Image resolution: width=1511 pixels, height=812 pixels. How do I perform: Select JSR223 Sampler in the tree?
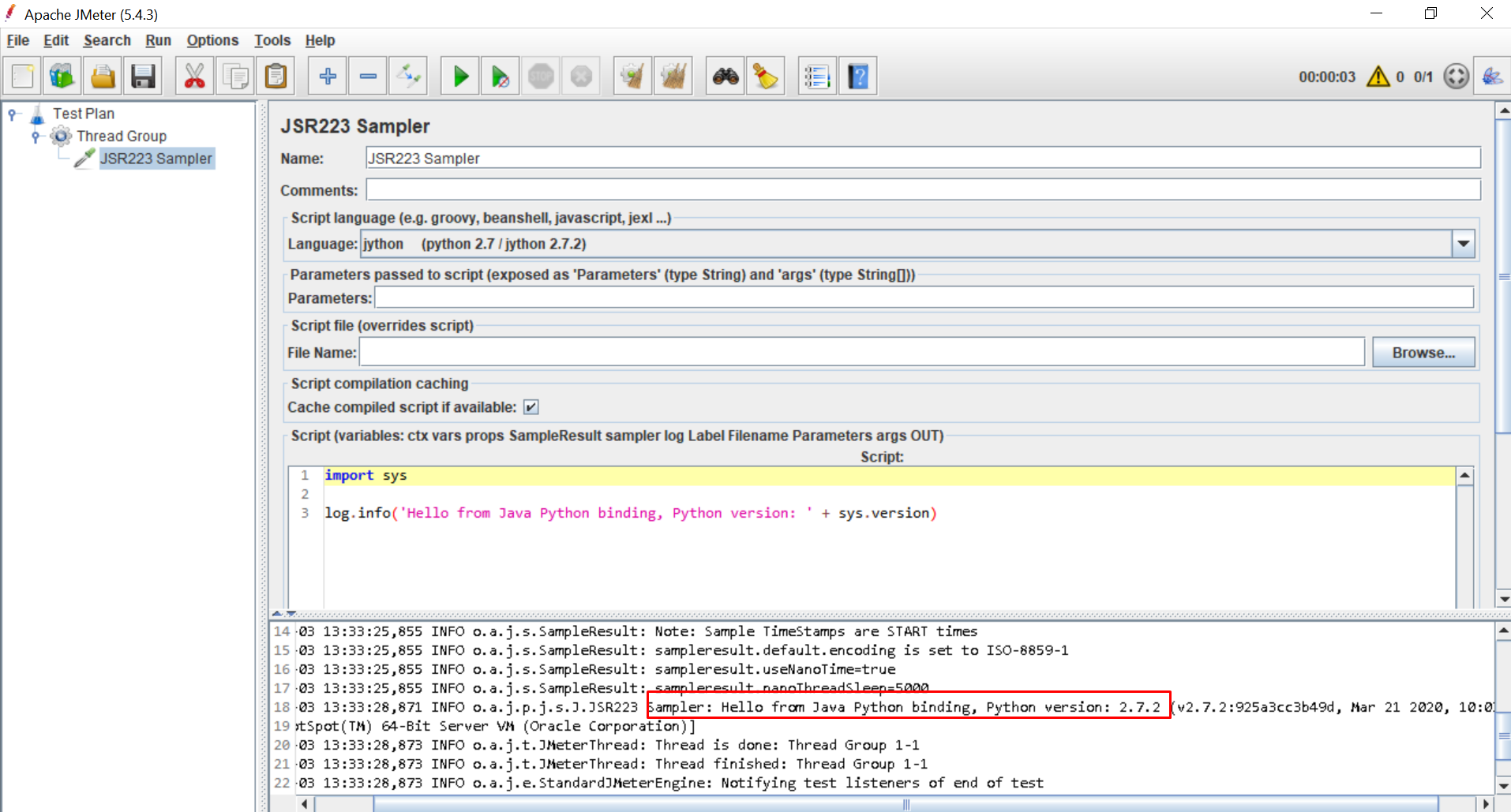[x=156, y=159]
